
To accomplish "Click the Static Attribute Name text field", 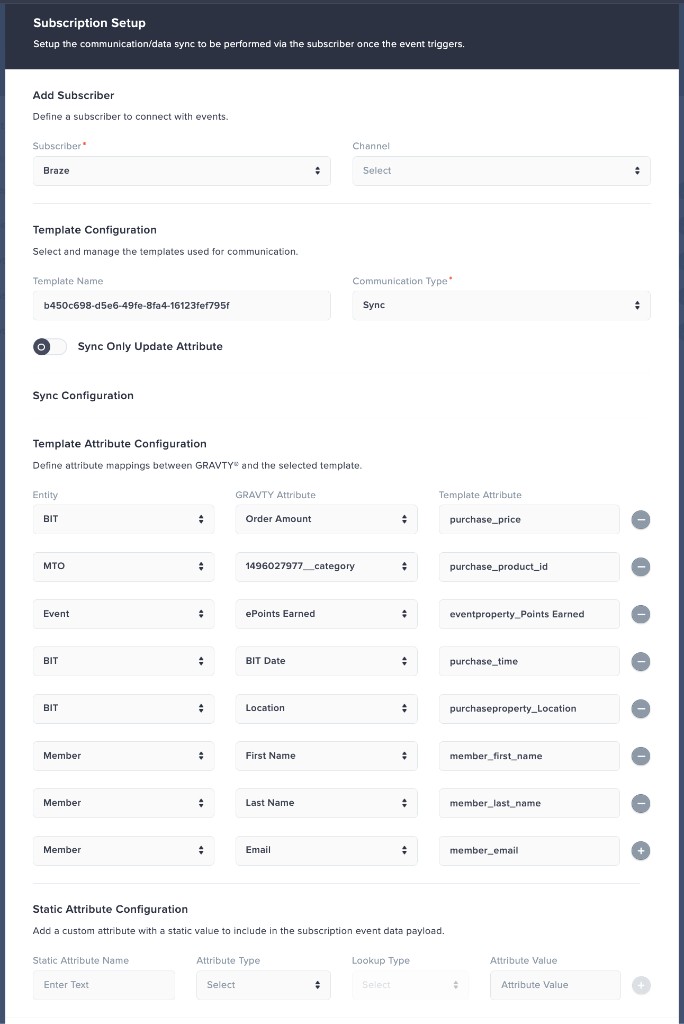I will (x=104, y=984).
